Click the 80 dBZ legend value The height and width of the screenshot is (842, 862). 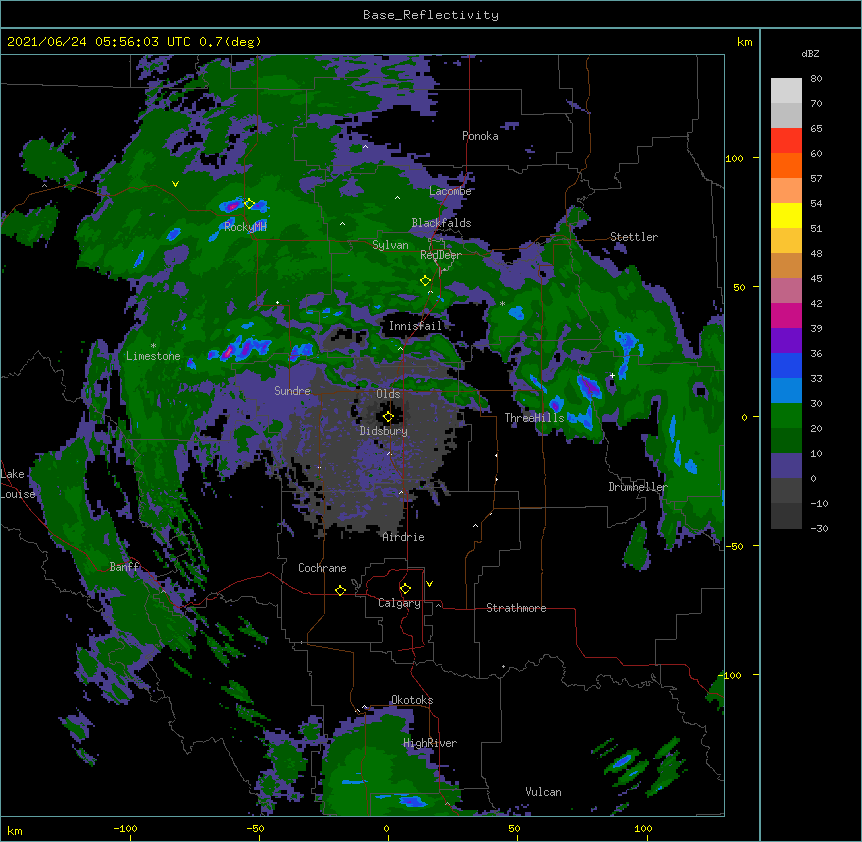pyautogui.click(x=816, y=79)
